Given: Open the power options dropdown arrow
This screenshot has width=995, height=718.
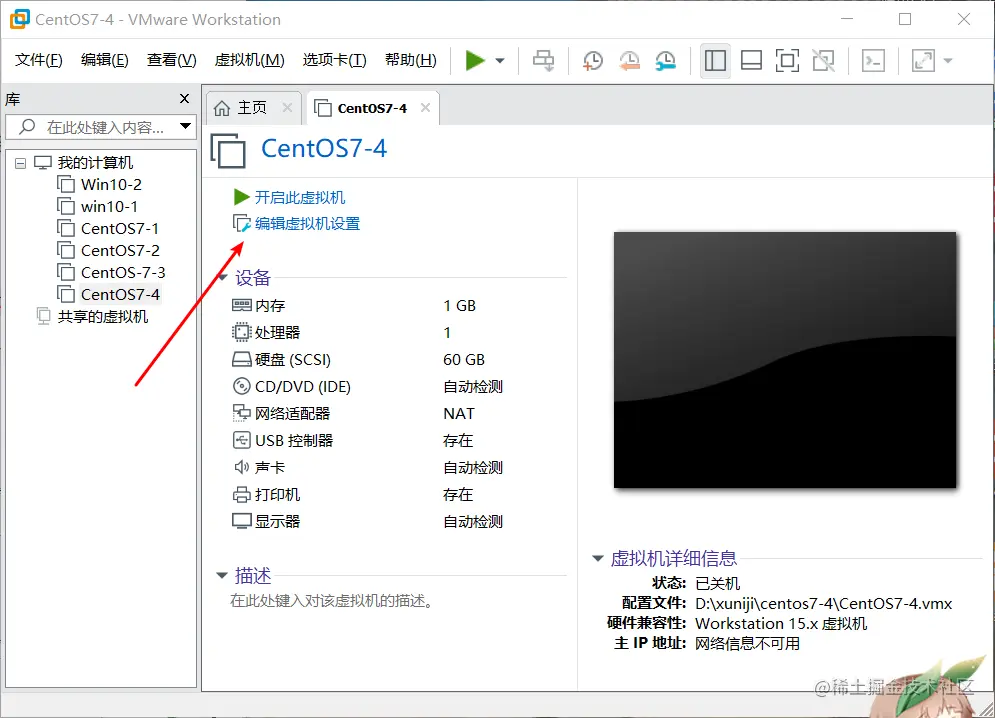Looking at the screenshot, I should pos(500,61).
